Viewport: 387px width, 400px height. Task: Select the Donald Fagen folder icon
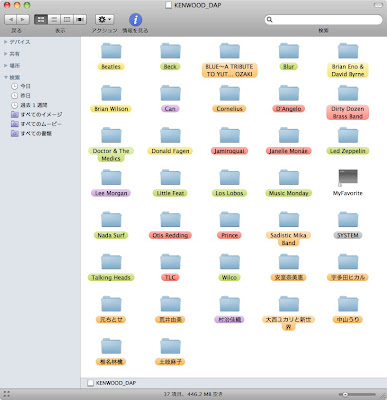[170, 135]
